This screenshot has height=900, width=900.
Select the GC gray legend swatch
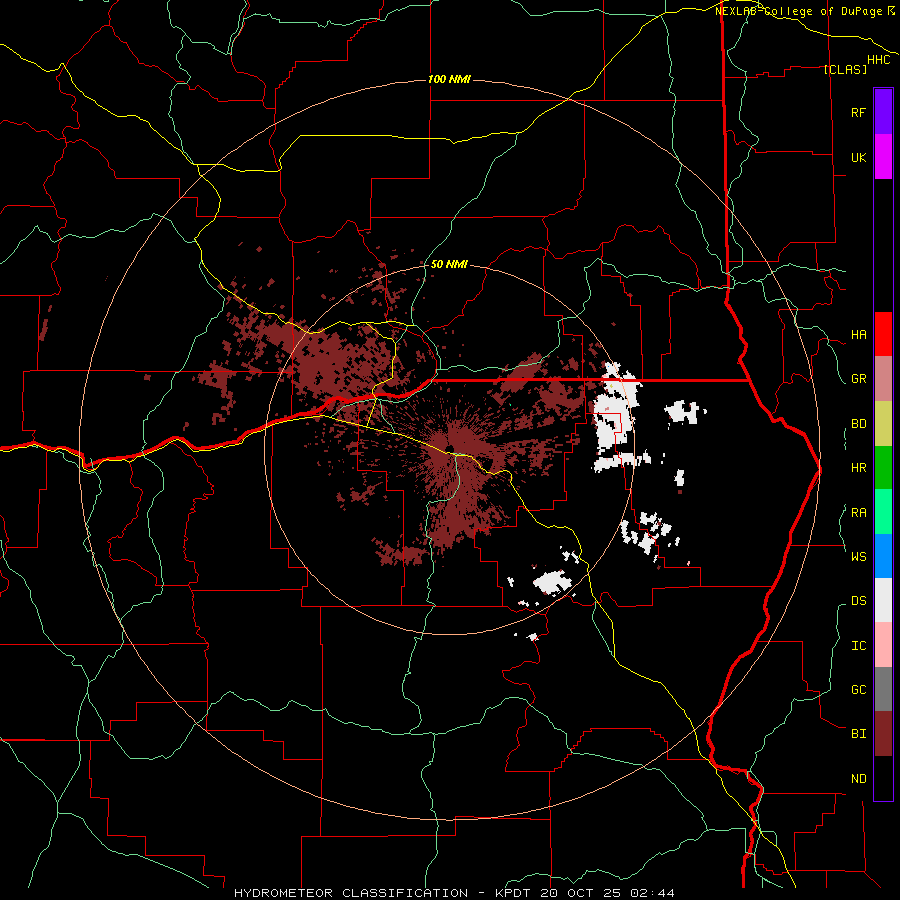tap(883, 689)
